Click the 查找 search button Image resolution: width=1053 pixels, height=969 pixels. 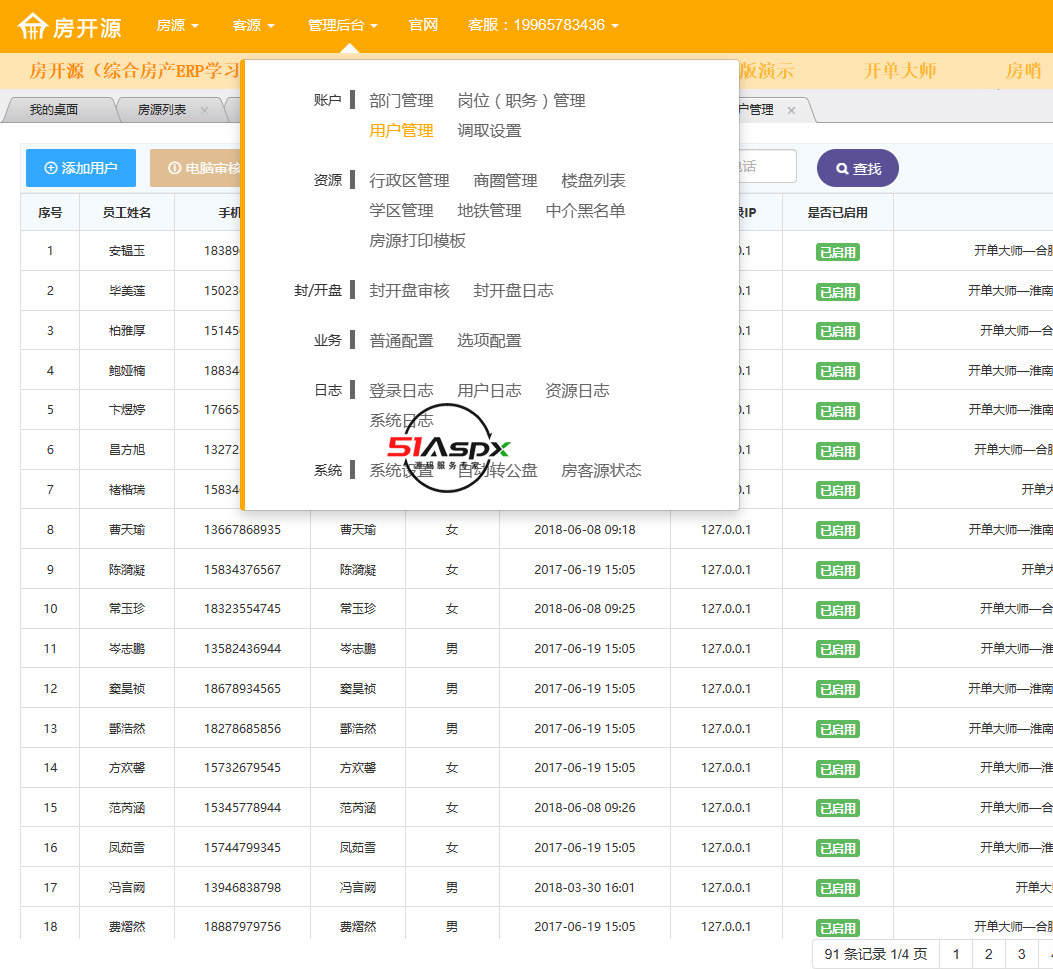(x=857, y=169)
